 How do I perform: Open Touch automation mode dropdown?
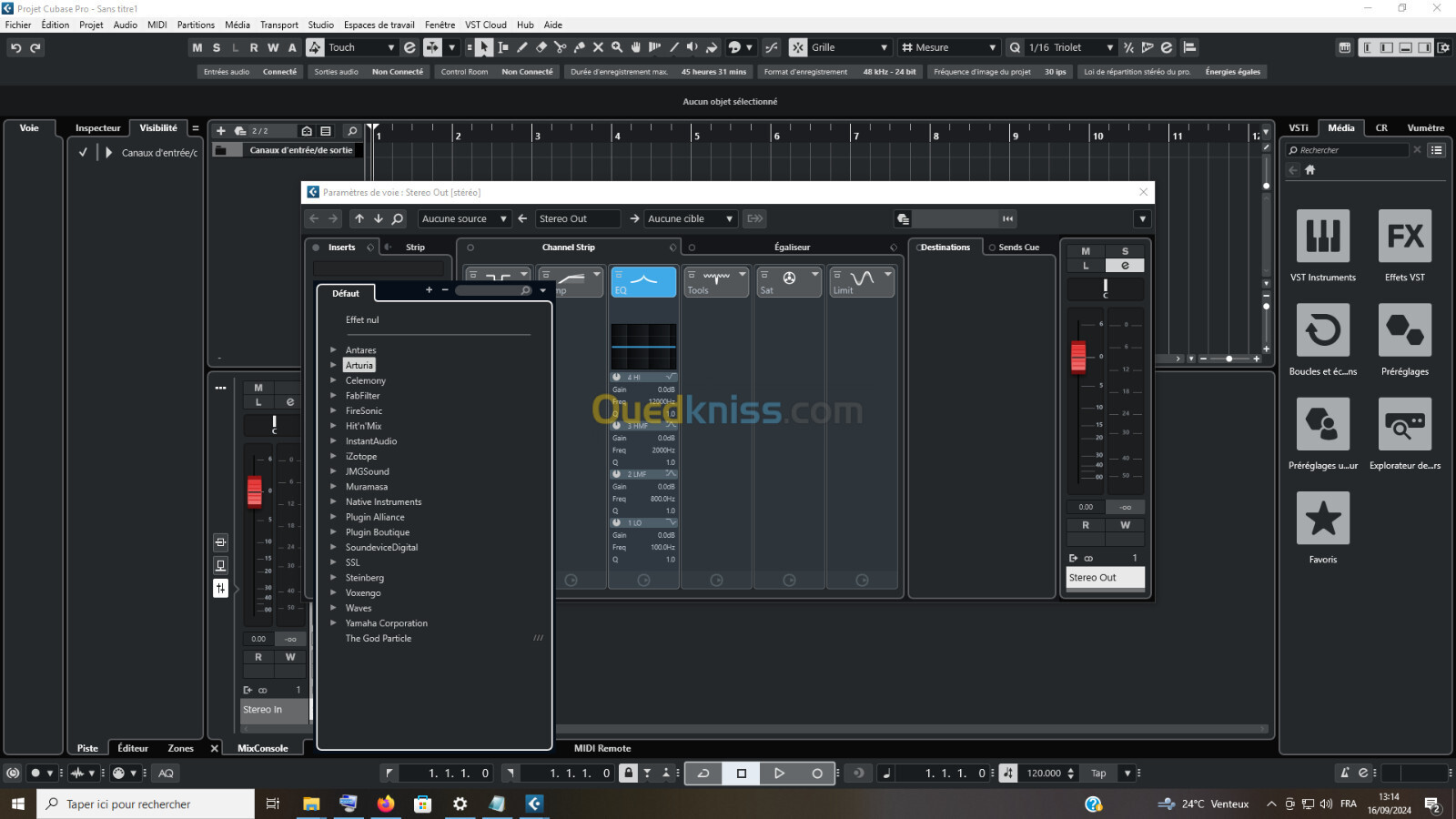361,47
